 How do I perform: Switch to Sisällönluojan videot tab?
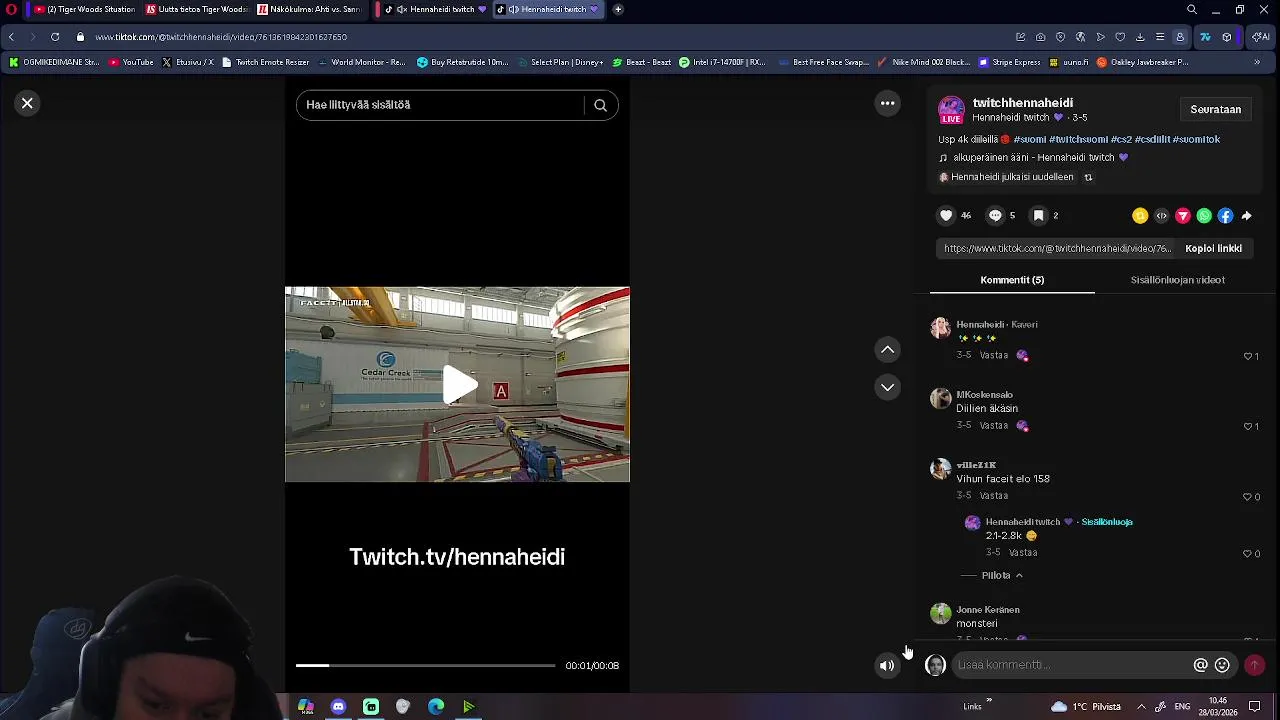click(x=1177, y=280)
